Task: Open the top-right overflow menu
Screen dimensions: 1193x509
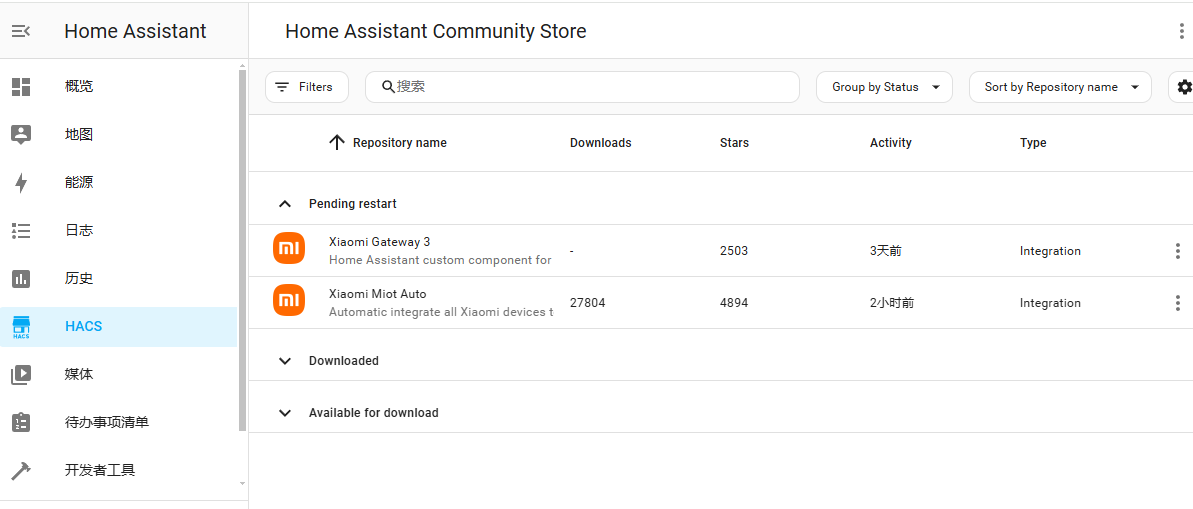Action: coord(1181,31)
